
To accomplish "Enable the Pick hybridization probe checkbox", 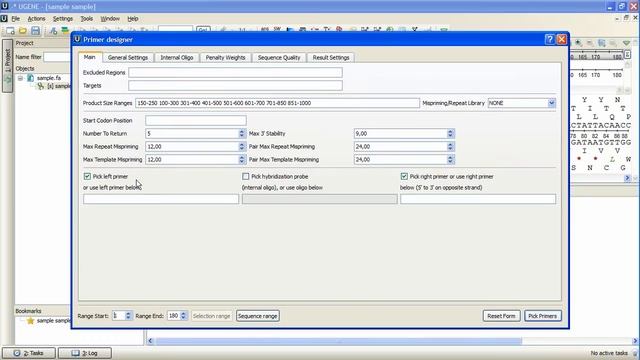I will tap(245, 176).
